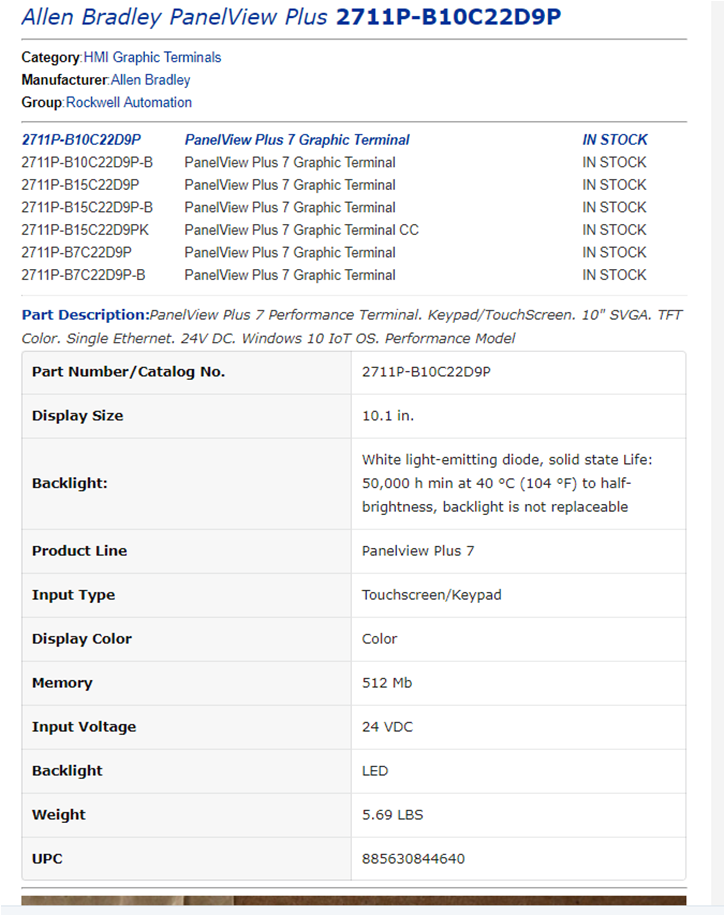Click 'PanelView Plus 7 Graphic Terminal CC' description
This screenshot has width=725, height=916.
[301, 230]
